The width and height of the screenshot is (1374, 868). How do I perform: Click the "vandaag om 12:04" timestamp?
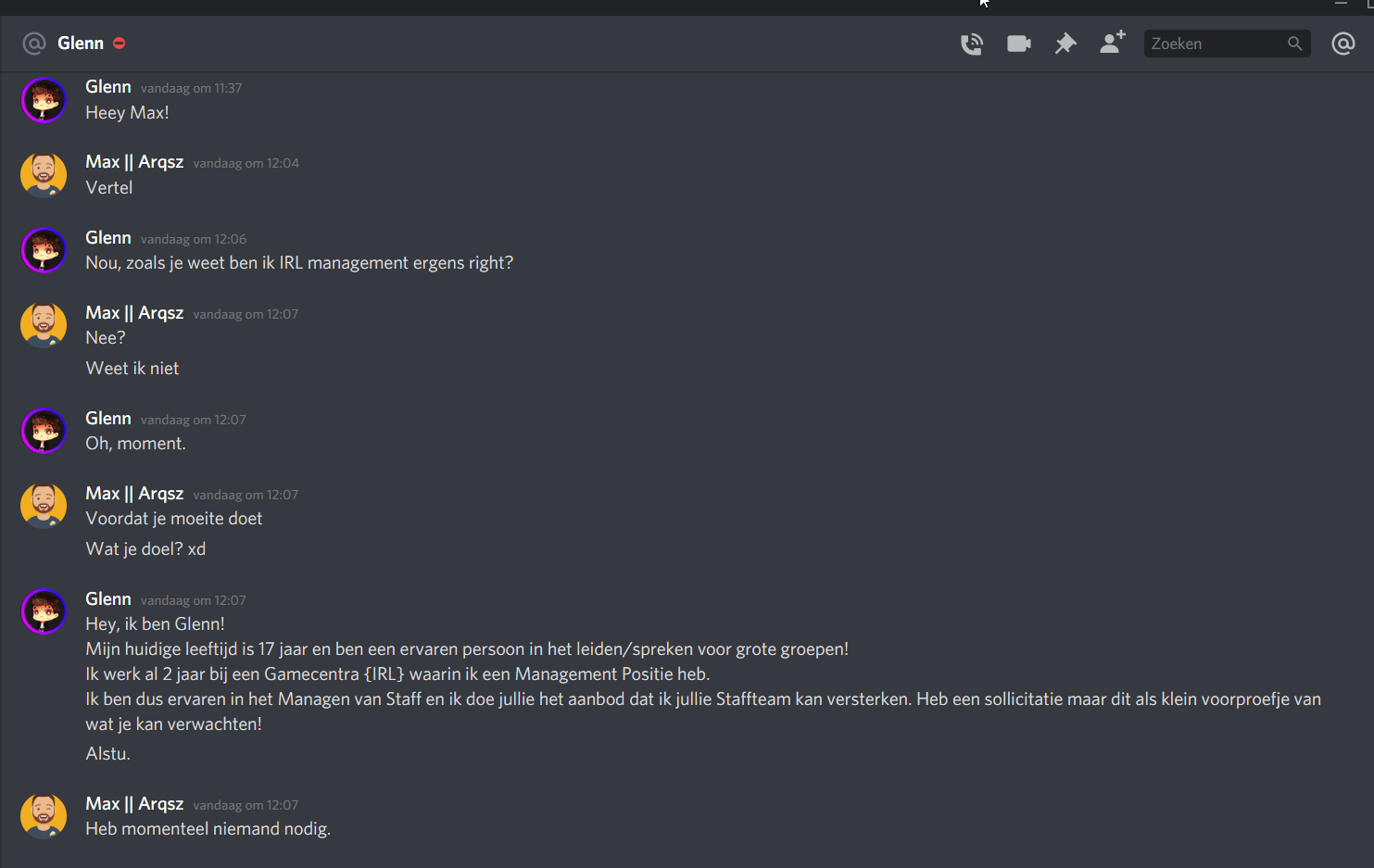click(246, 164)
